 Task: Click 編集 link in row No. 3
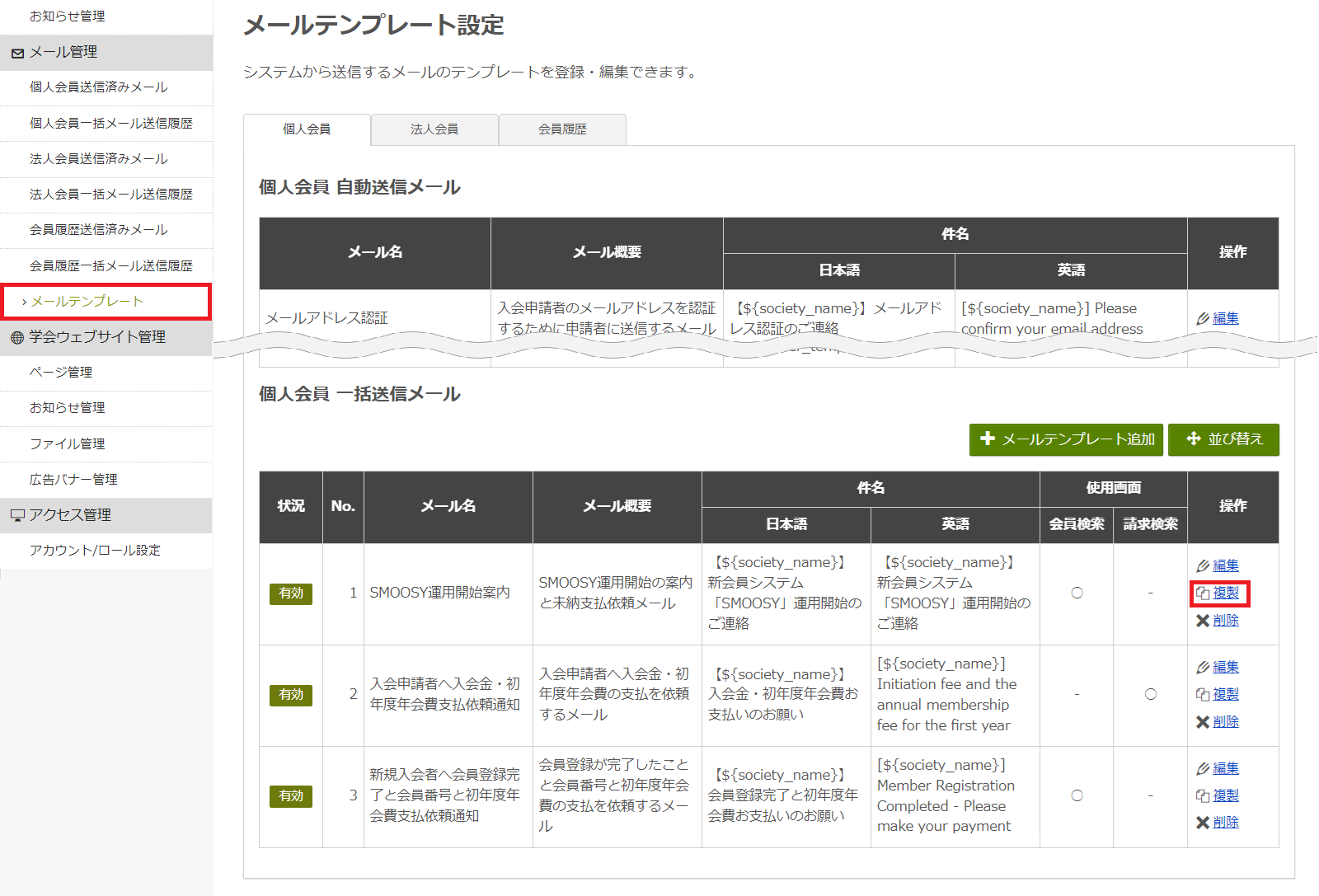point(1226,768)
